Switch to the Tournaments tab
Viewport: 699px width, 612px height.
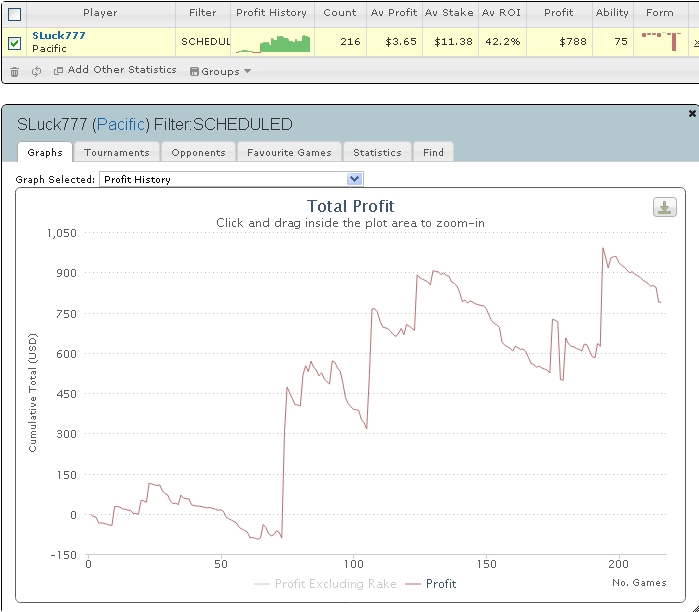point(117,152)
